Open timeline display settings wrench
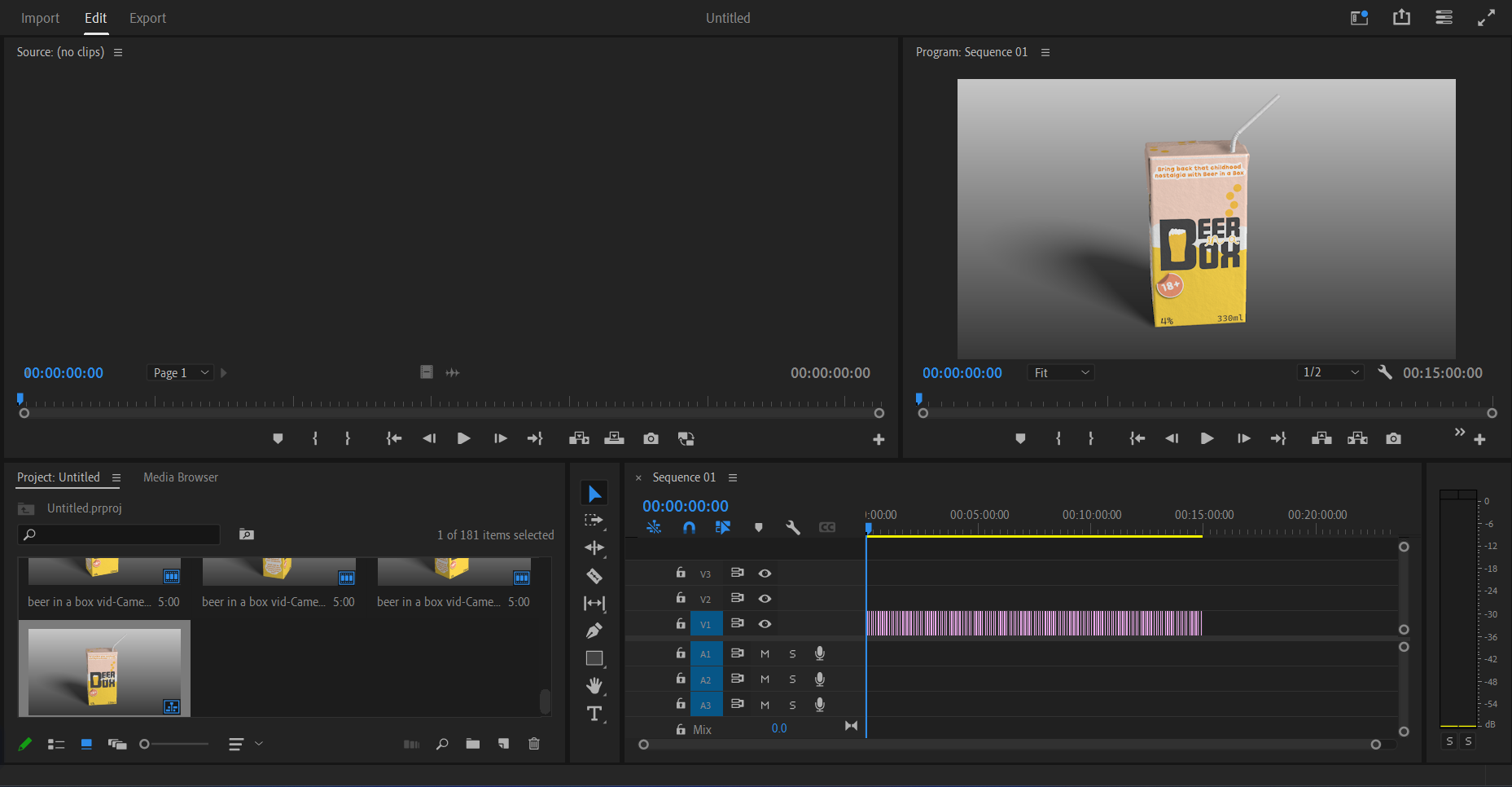This screenshot has width=1512, height=787. (x=792, y=528)
